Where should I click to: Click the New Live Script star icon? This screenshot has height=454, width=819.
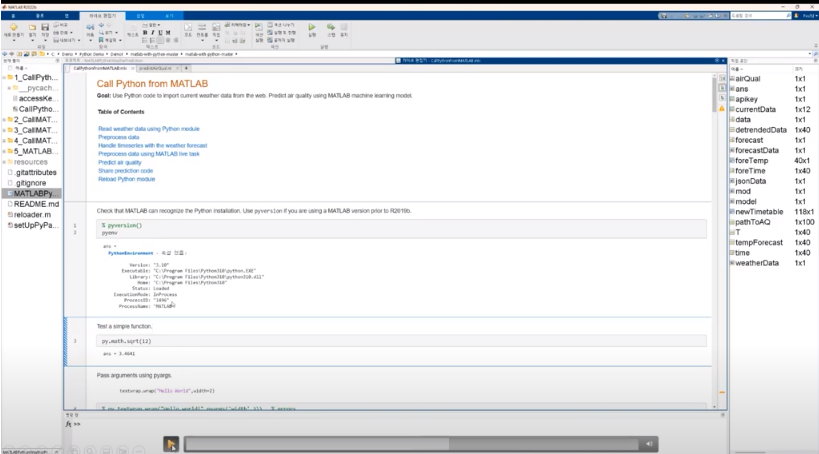tap(14, 27)
